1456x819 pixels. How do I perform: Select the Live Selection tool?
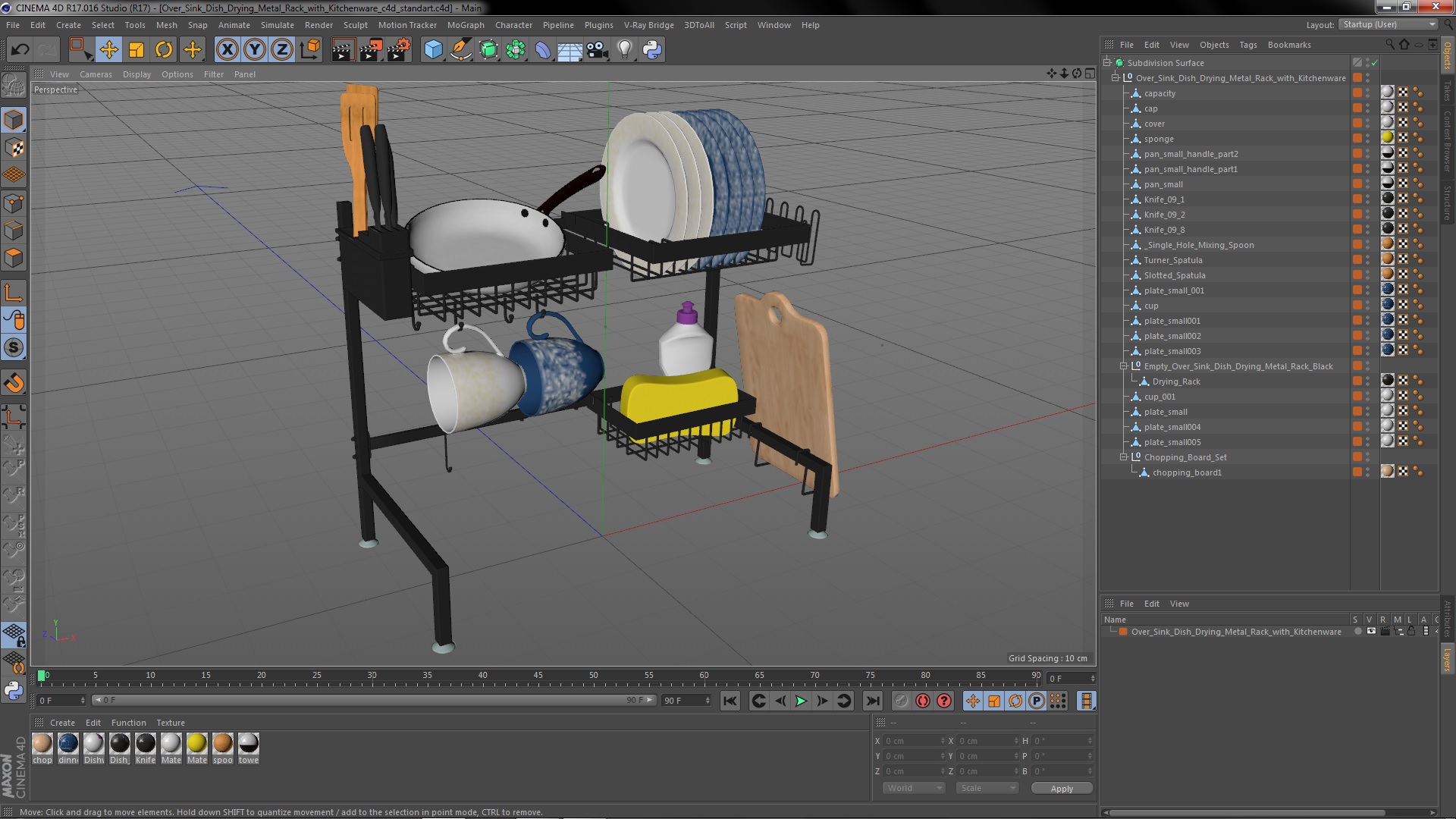pyautogui.click(x=80, y=50)
